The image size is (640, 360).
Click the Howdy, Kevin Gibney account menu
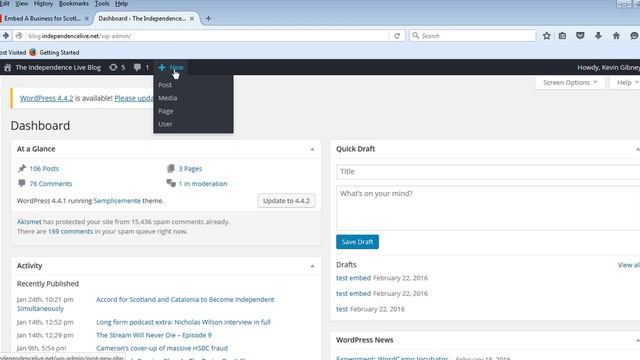pyautogui.click(x=609, y=67)
